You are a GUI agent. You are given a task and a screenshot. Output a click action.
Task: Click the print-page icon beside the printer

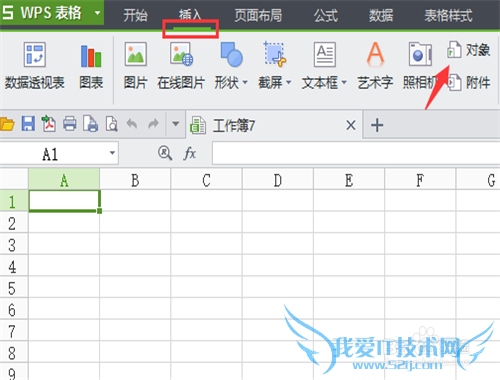(91, 124)
